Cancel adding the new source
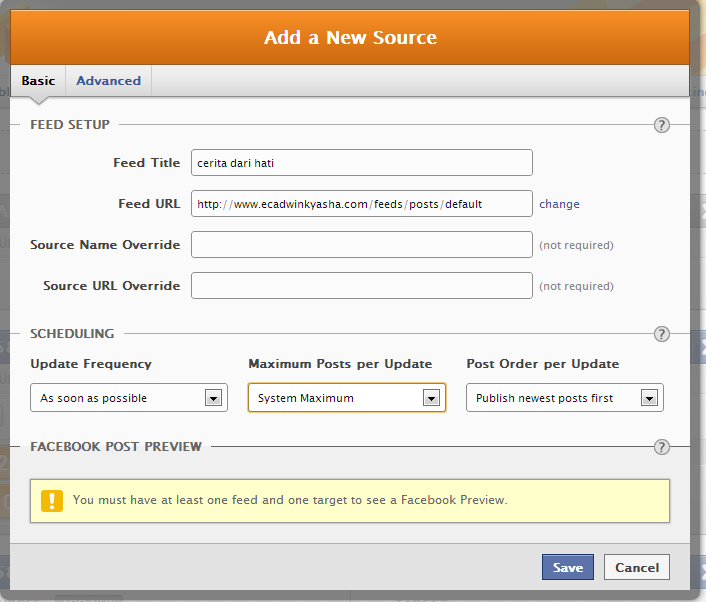Screen dimensions: 706x602 click(x=636, y=568)
